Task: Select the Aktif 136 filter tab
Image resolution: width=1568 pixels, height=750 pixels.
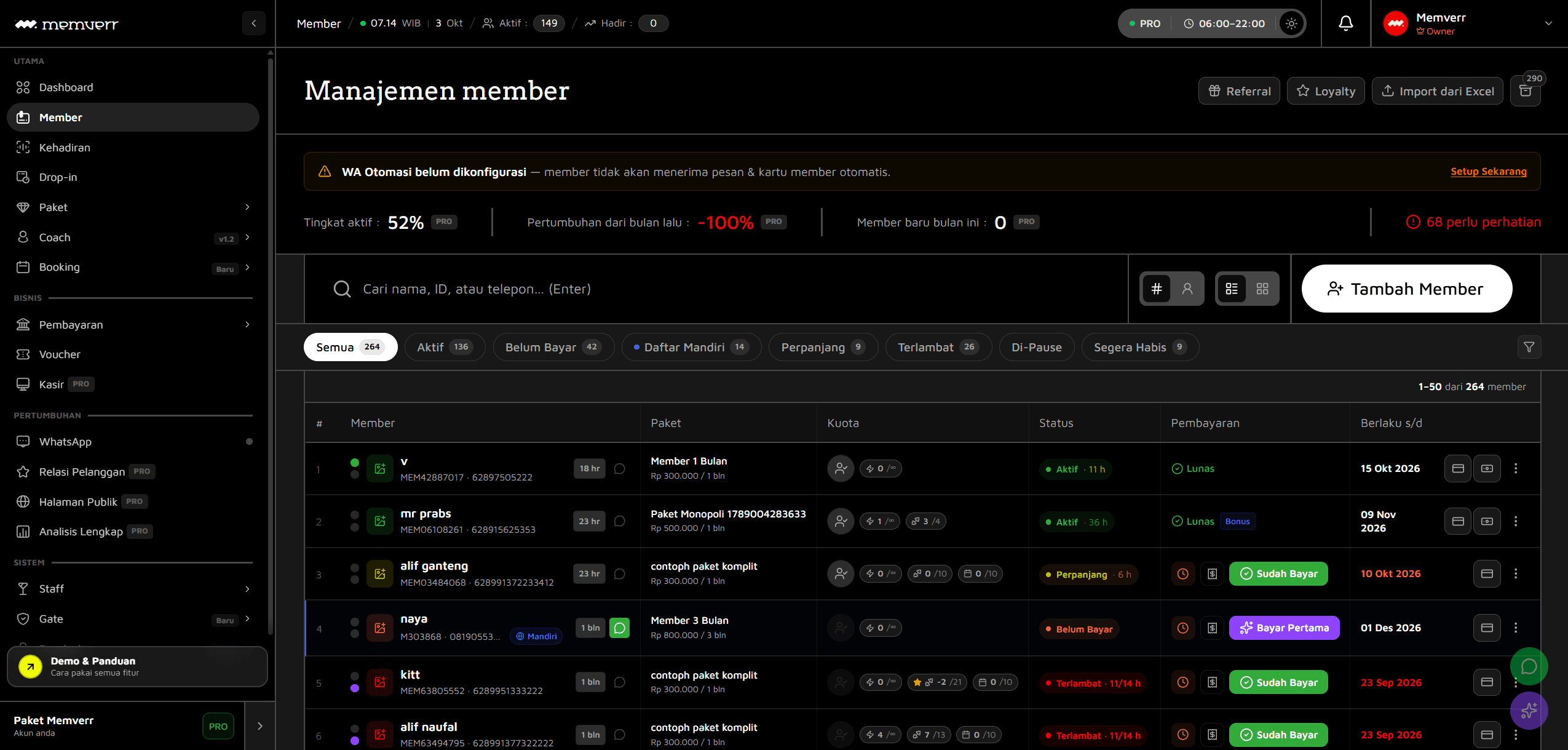Action: (445, 347)
